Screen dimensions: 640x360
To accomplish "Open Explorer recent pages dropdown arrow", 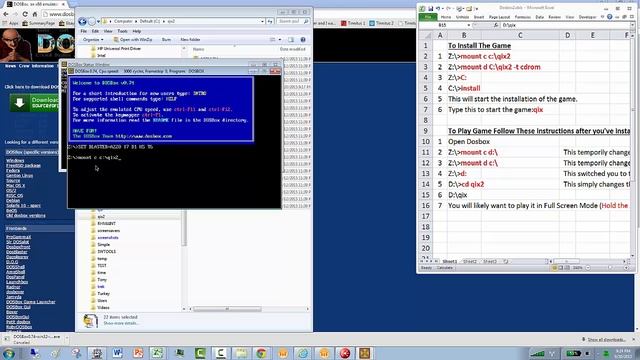I will click(98, 21).
